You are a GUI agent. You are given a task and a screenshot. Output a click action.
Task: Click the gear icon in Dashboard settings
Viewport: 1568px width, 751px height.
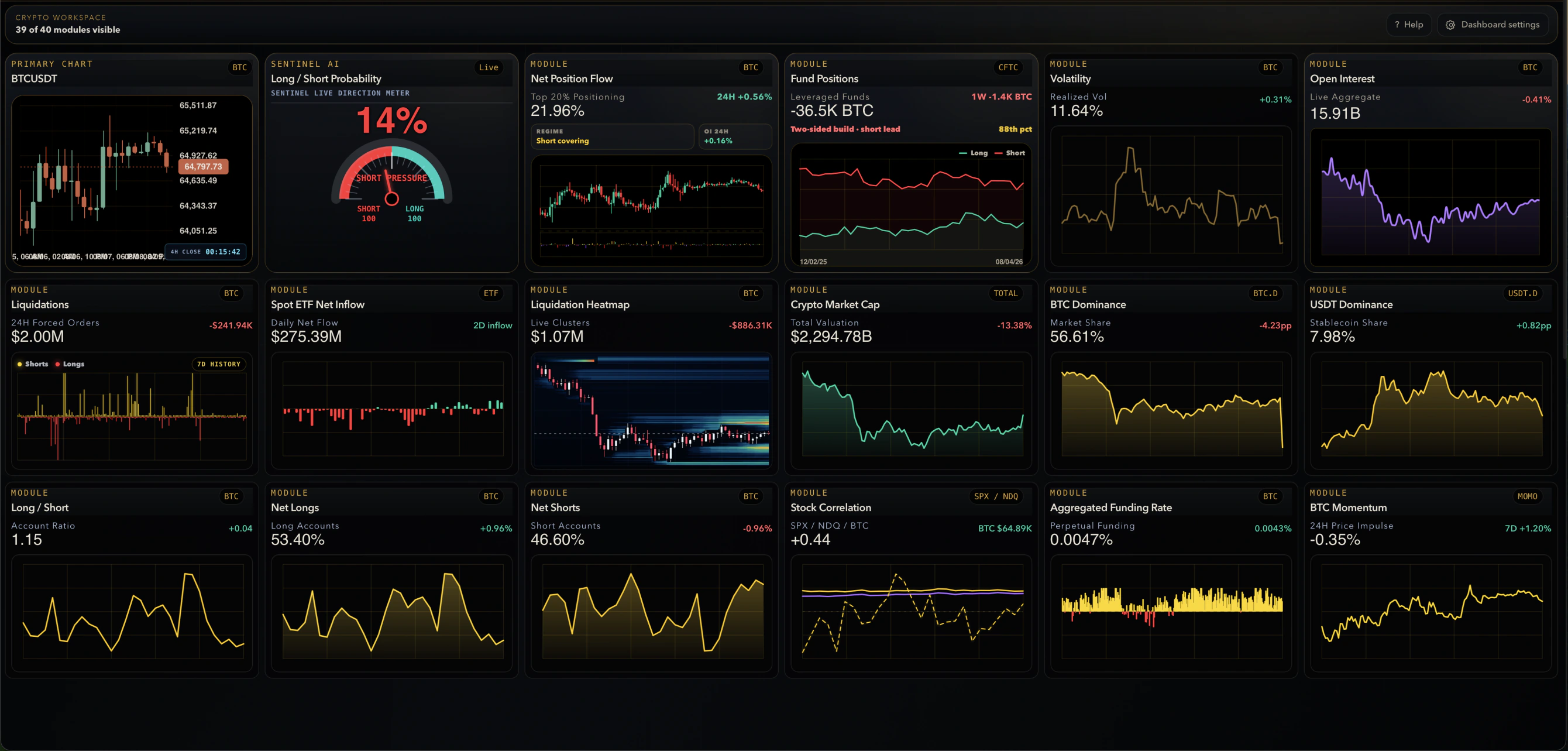coord(1450,25)
